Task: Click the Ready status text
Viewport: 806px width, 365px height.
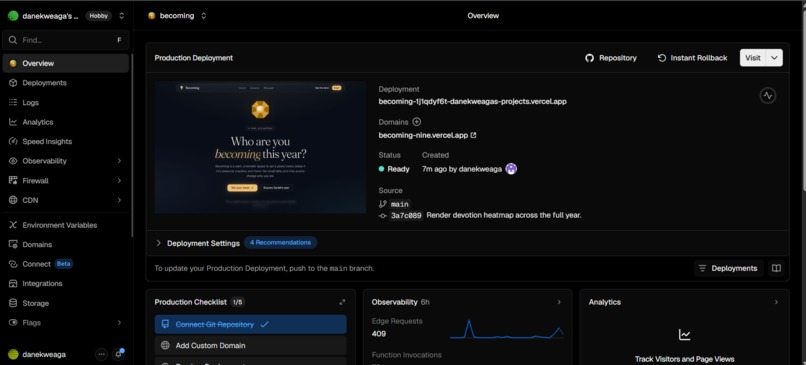Action: [398, 169]
